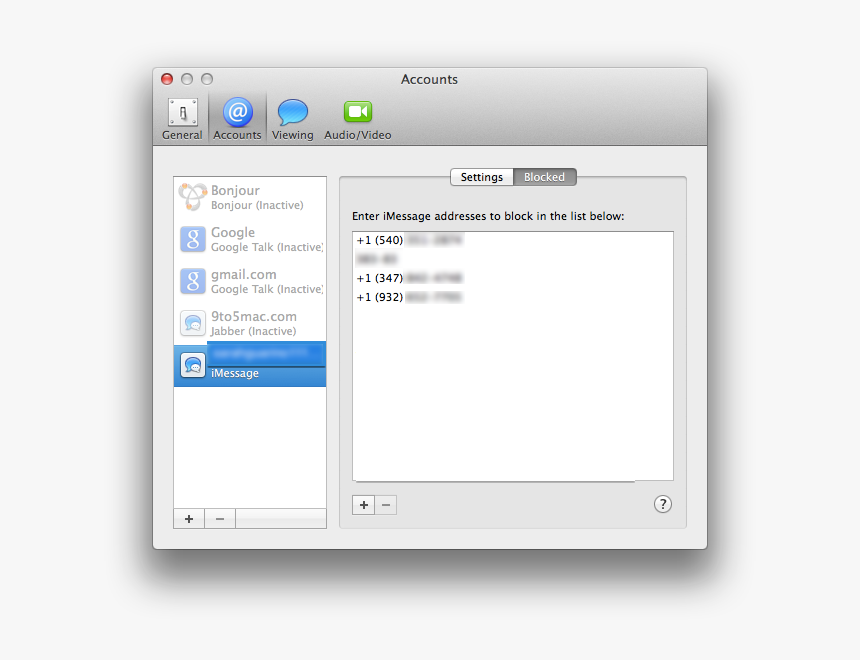
Task: Open help with the question mark button
Action: 663,504
